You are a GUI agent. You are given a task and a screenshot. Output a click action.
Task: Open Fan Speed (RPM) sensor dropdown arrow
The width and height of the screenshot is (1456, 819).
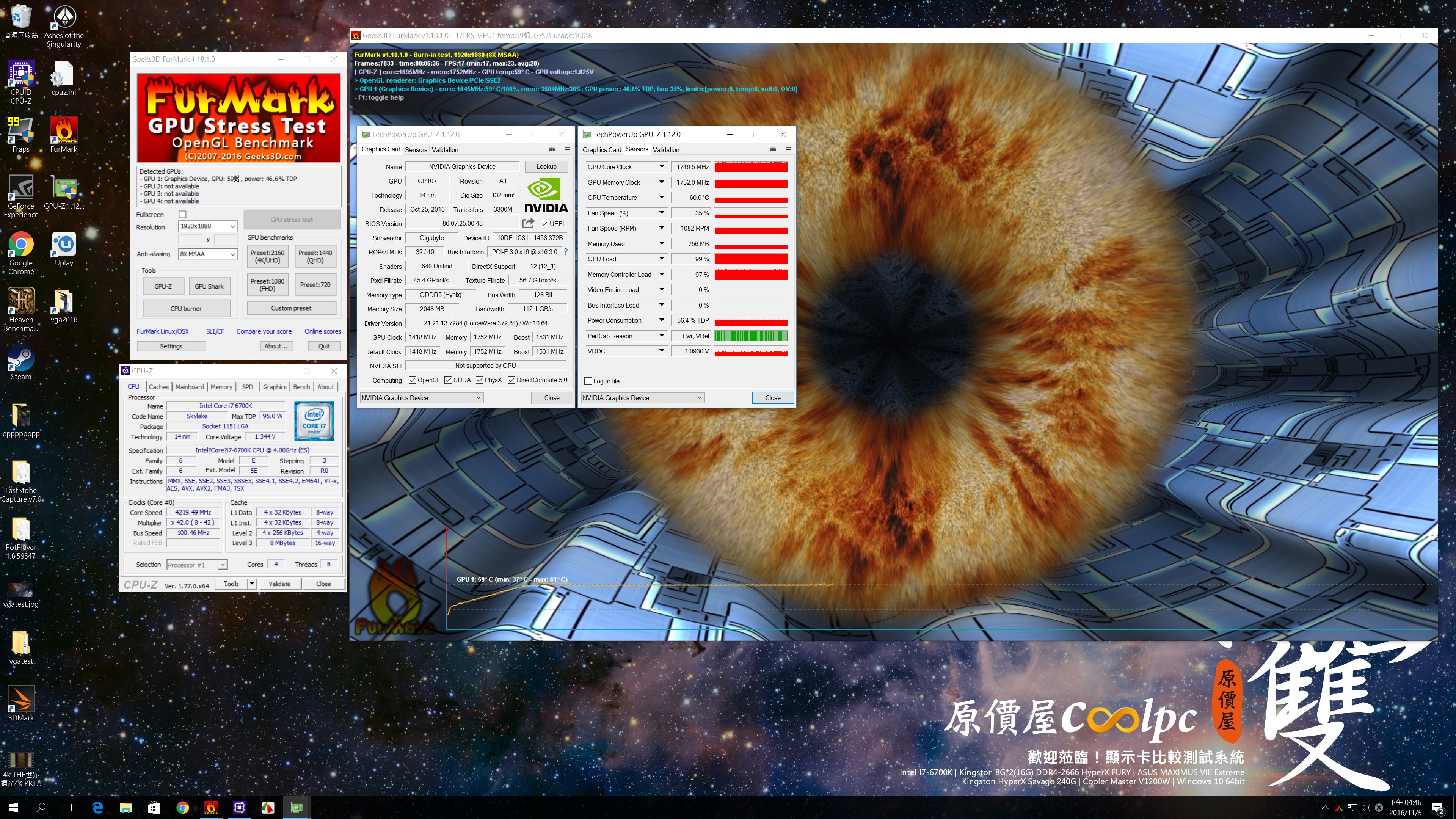point(661,228)
